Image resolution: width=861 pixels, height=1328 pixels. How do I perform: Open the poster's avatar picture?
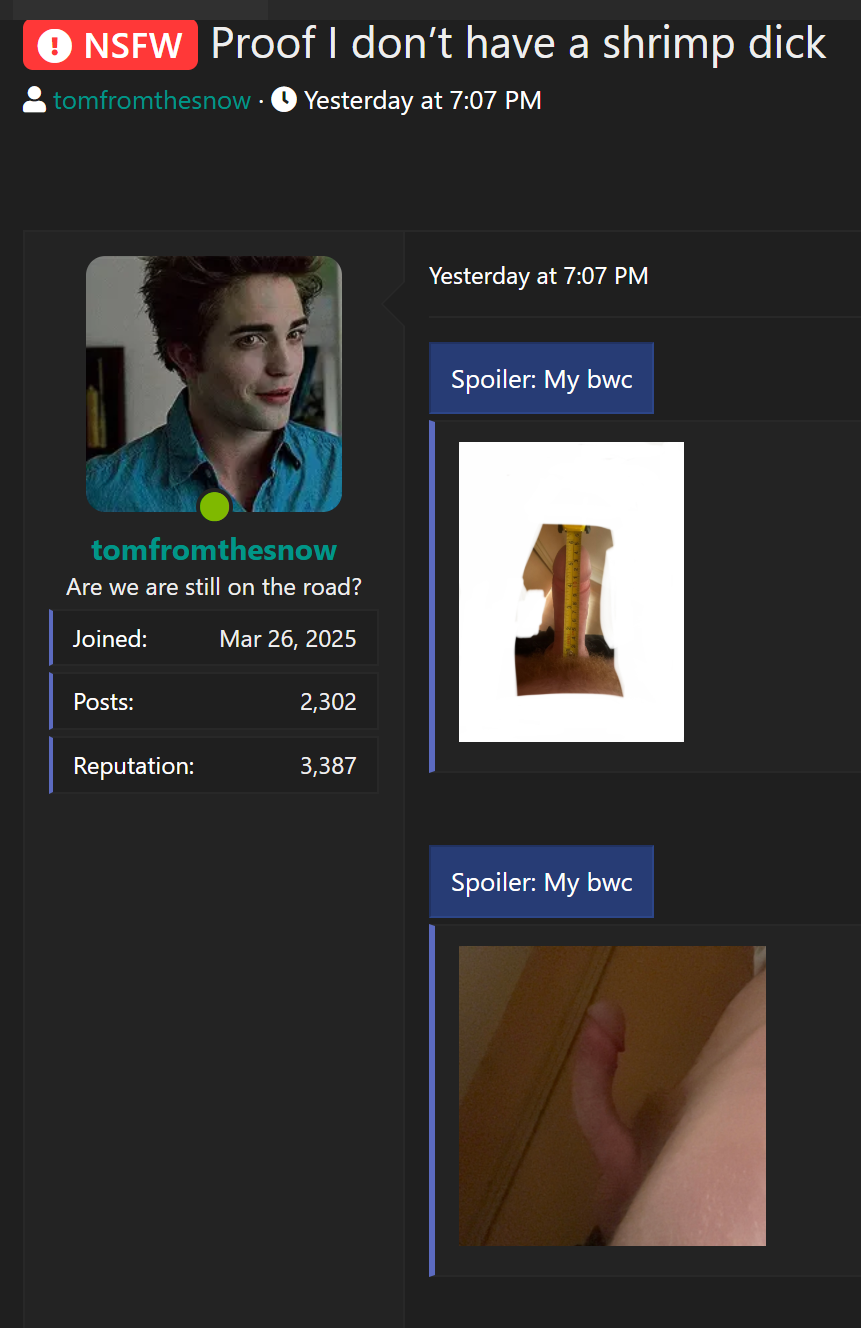tap(214, 384)
